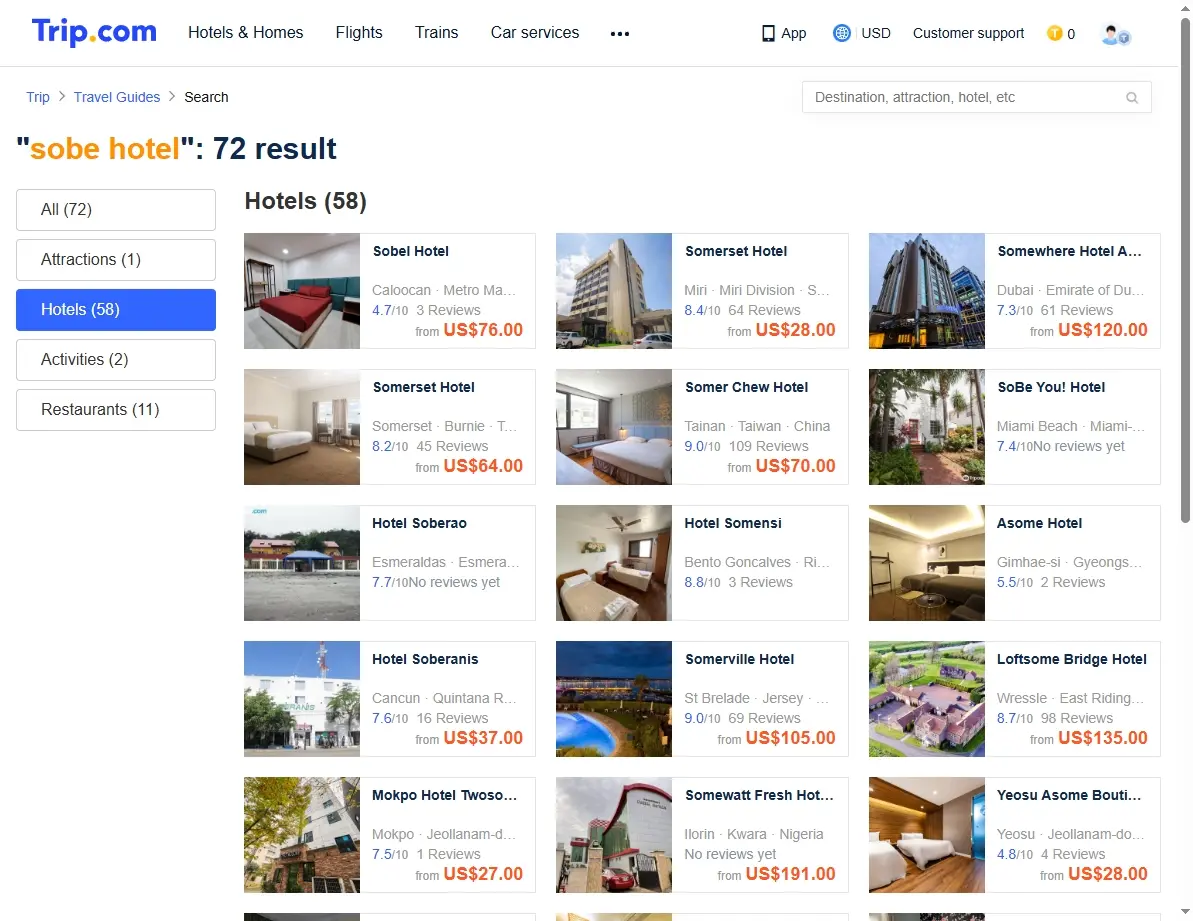Viewport: 1193px width, 921px height.
Task: Click the Hotel Somensi title
Action: 733,524
